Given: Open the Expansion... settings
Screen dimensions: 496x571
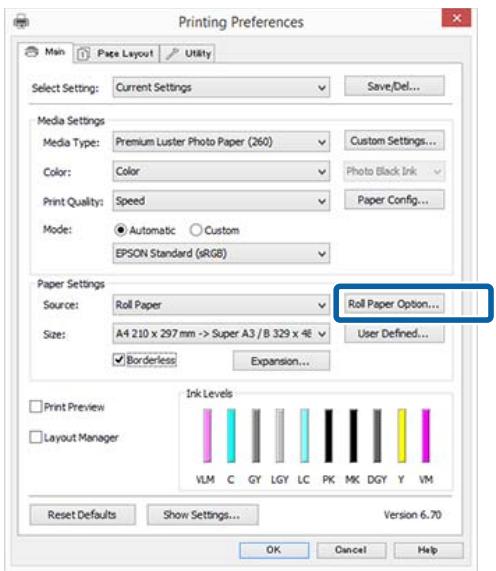Looking at the screenshot, I should click(x=281, y=361).
